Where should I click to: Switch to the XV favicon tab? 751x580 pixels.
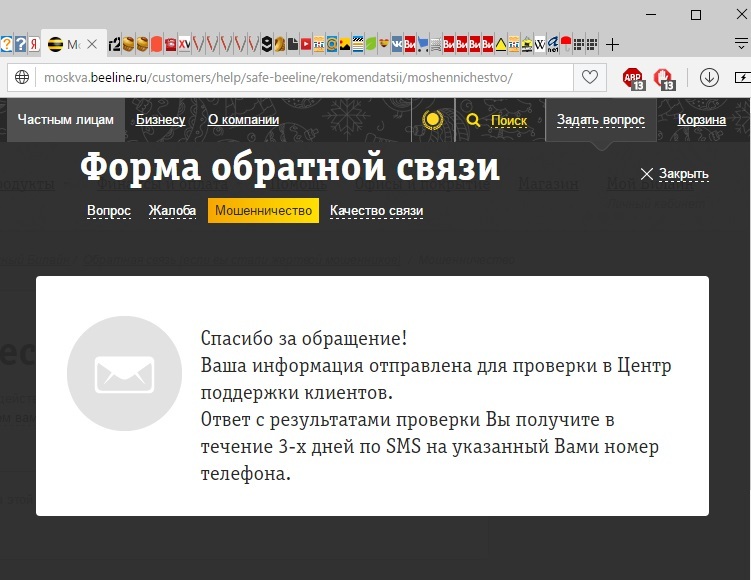click(184, 45)
